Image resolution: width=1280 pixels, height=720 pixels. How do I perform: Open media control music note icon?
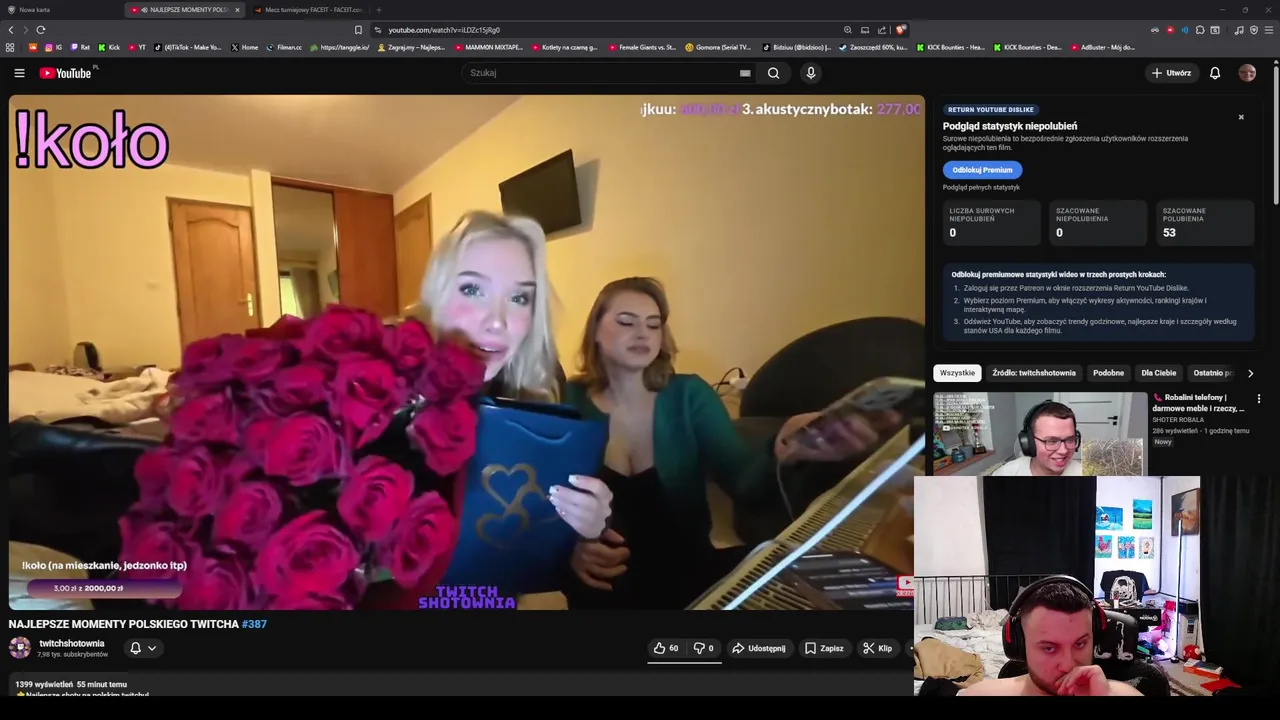point(1239,30)
